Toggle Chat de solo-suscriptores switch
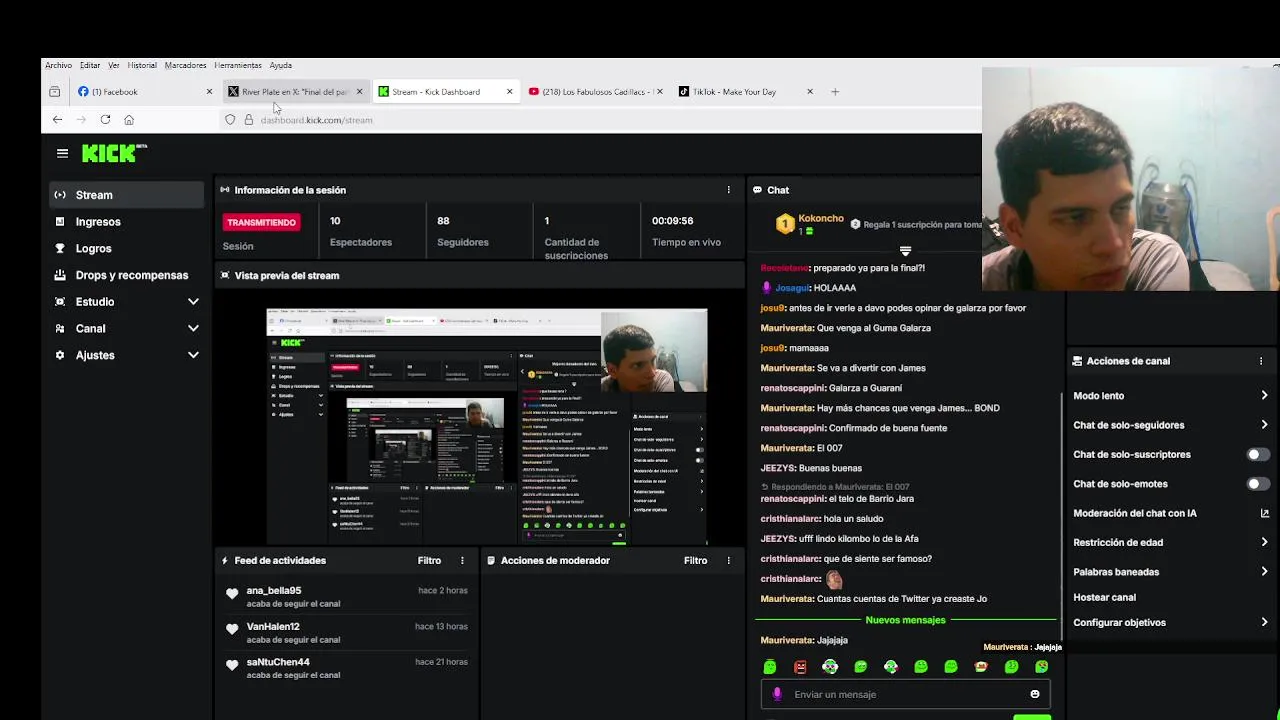The height and width of the screenshot is (720, 1280). tap(1258, 454)
